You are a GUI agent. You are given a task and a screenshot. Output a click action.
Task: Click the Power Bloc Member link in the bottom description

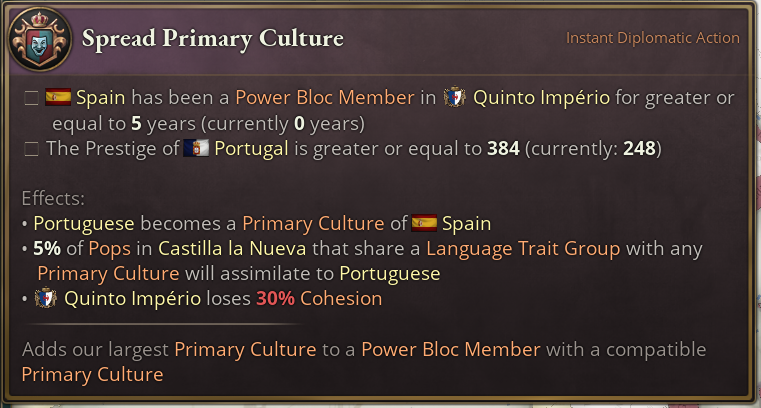pos(450,350)
